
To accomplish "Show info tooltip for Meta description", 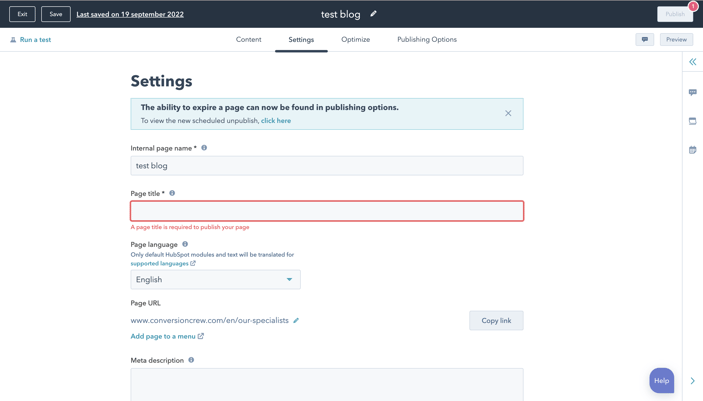I will [x=191, y=360].
